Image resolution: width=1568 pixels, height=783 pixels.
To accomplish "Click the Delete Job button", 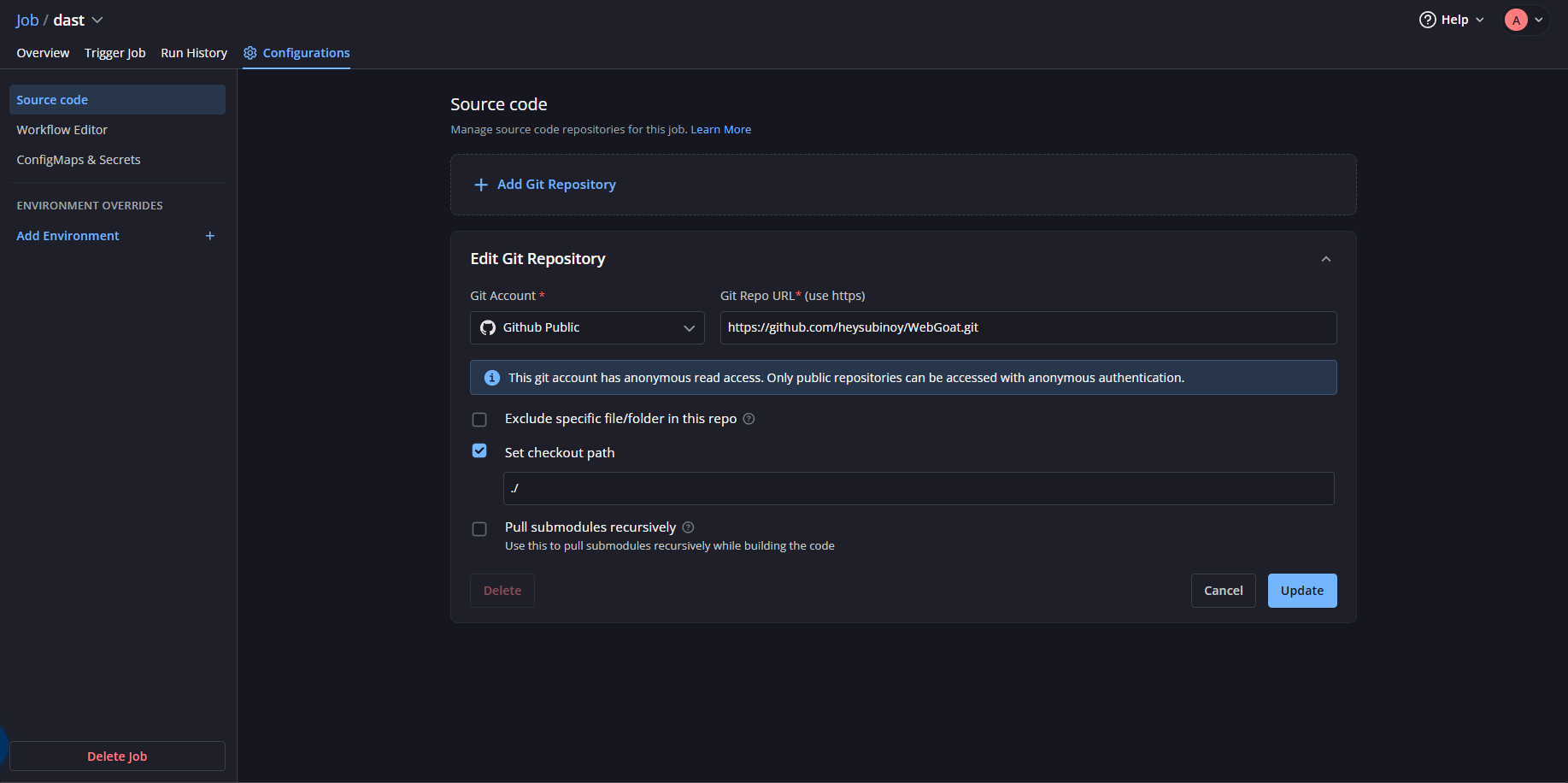I will tap(117, 757).
